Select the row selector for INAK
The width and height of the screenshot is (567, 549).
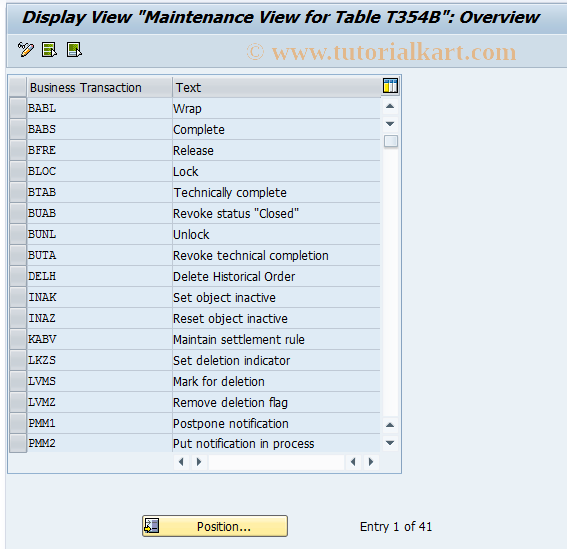(x=18, y=297)
